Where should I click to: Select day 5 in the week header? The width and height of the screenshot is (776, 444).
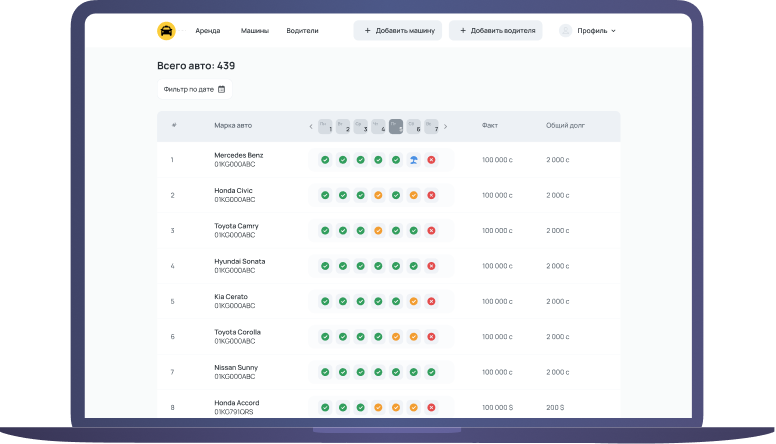point(396,127)
